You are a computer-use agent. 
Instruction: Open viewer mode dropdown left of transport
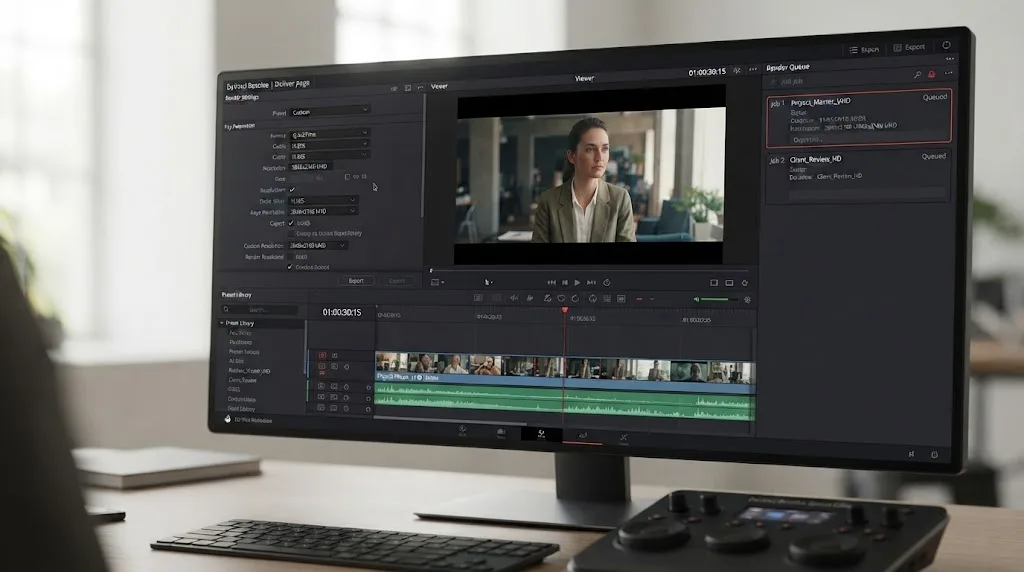[437, 282]
